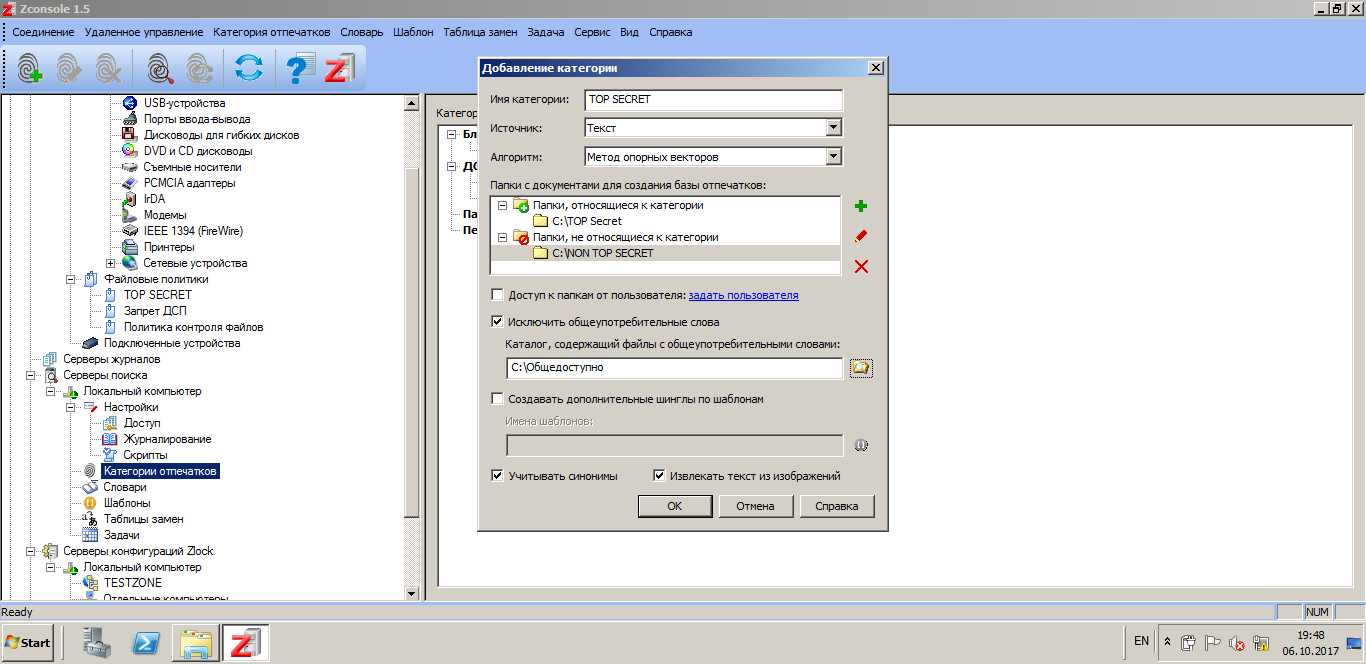Toggle Извлекать текст из изображений checkbox
The height and width of the screenshot is (664, 1366).
pos(659,476)
